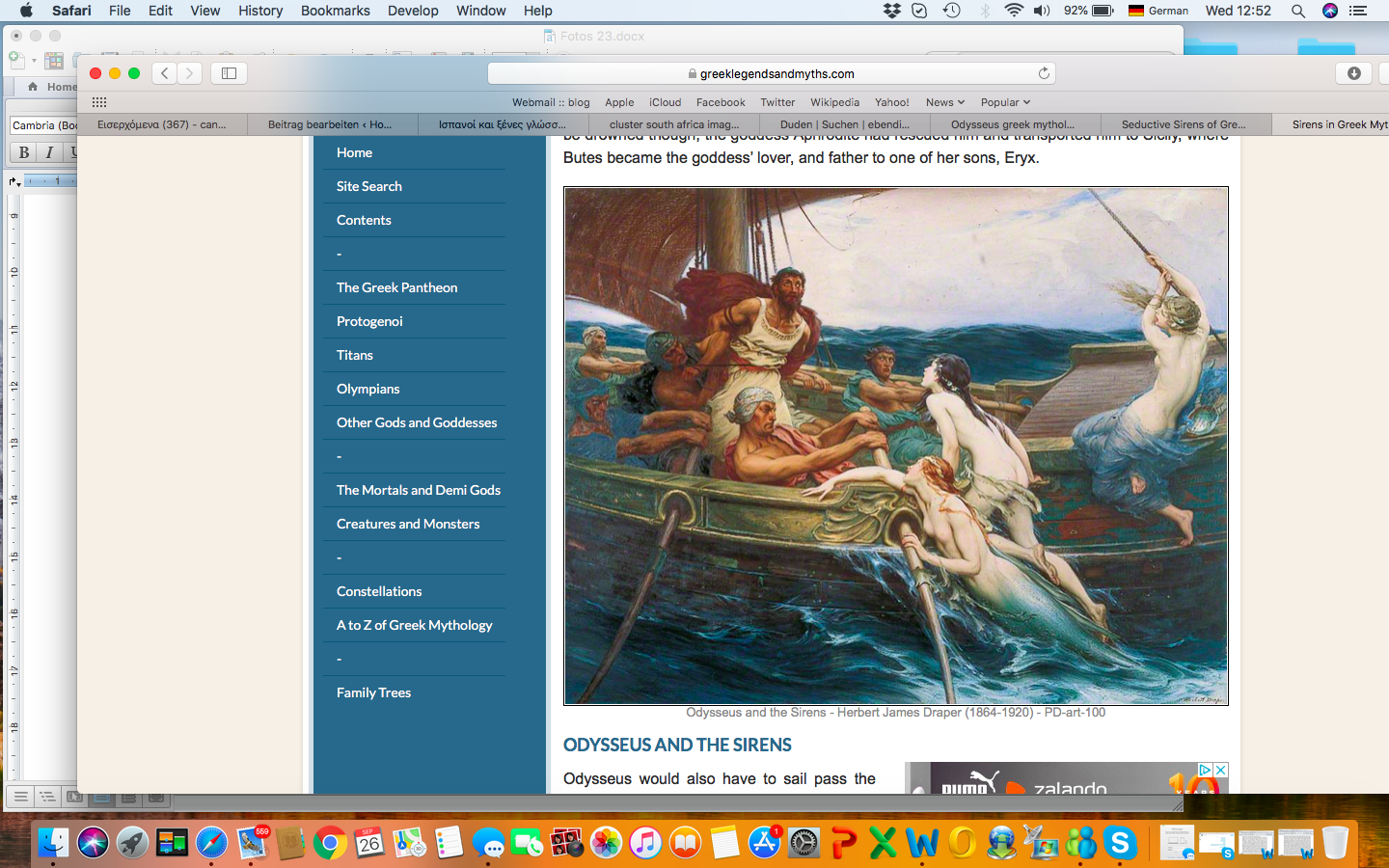Apply italic in the Word window

(49, 152)
